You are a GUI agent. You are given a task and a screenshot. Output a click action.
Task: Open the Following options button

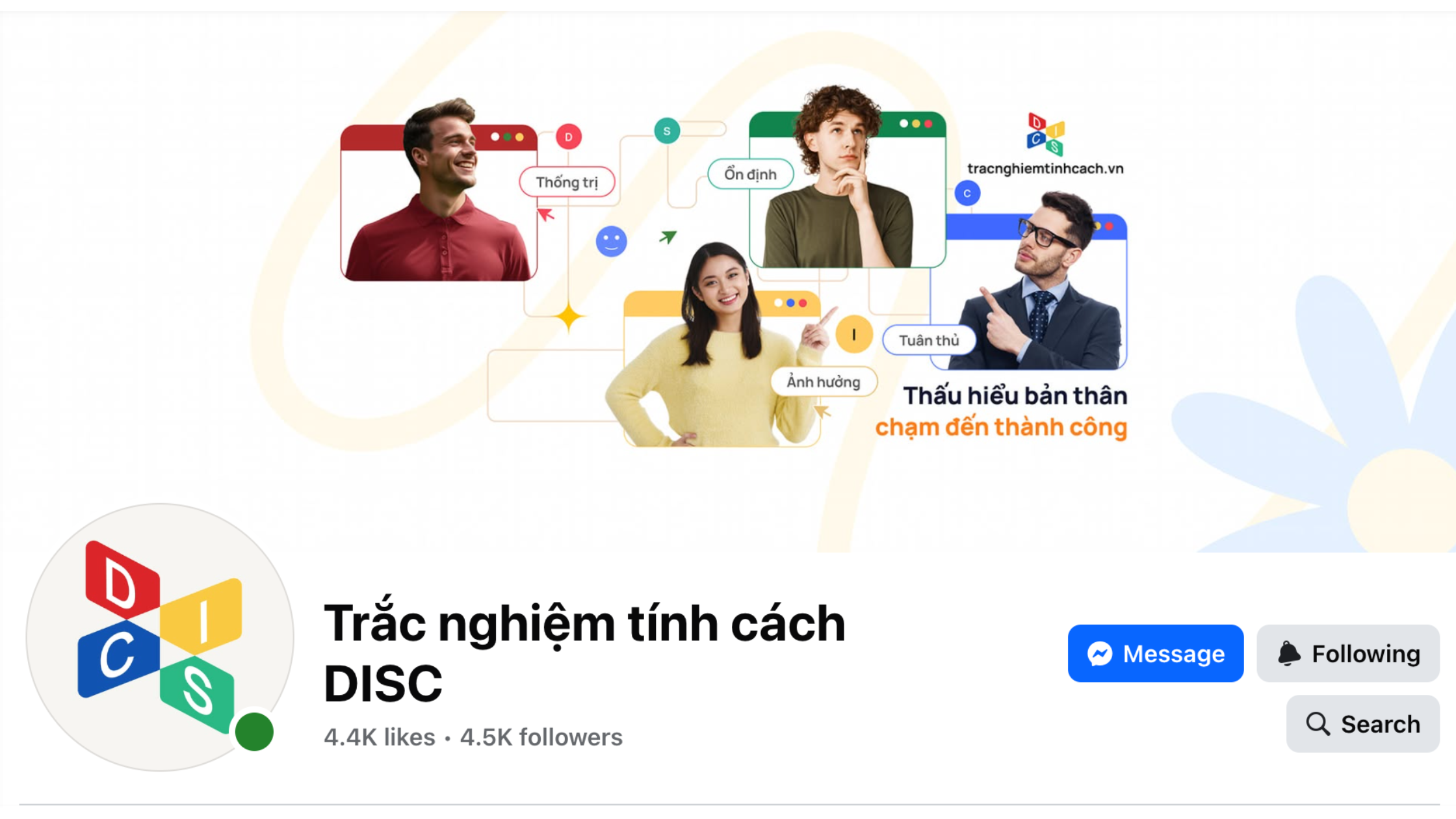[1348, 653]
